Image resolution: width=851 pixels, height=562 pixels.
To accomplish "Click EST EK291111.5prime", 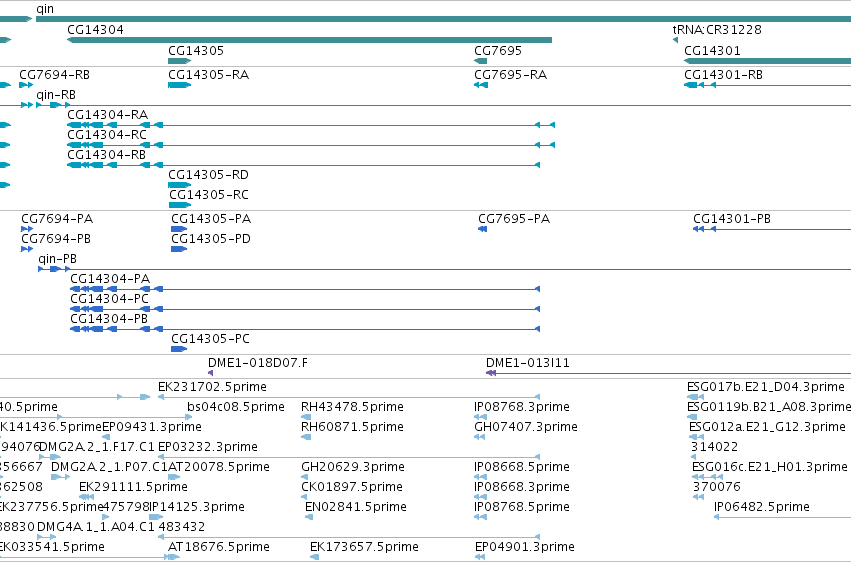I will [x=133, y=487].
